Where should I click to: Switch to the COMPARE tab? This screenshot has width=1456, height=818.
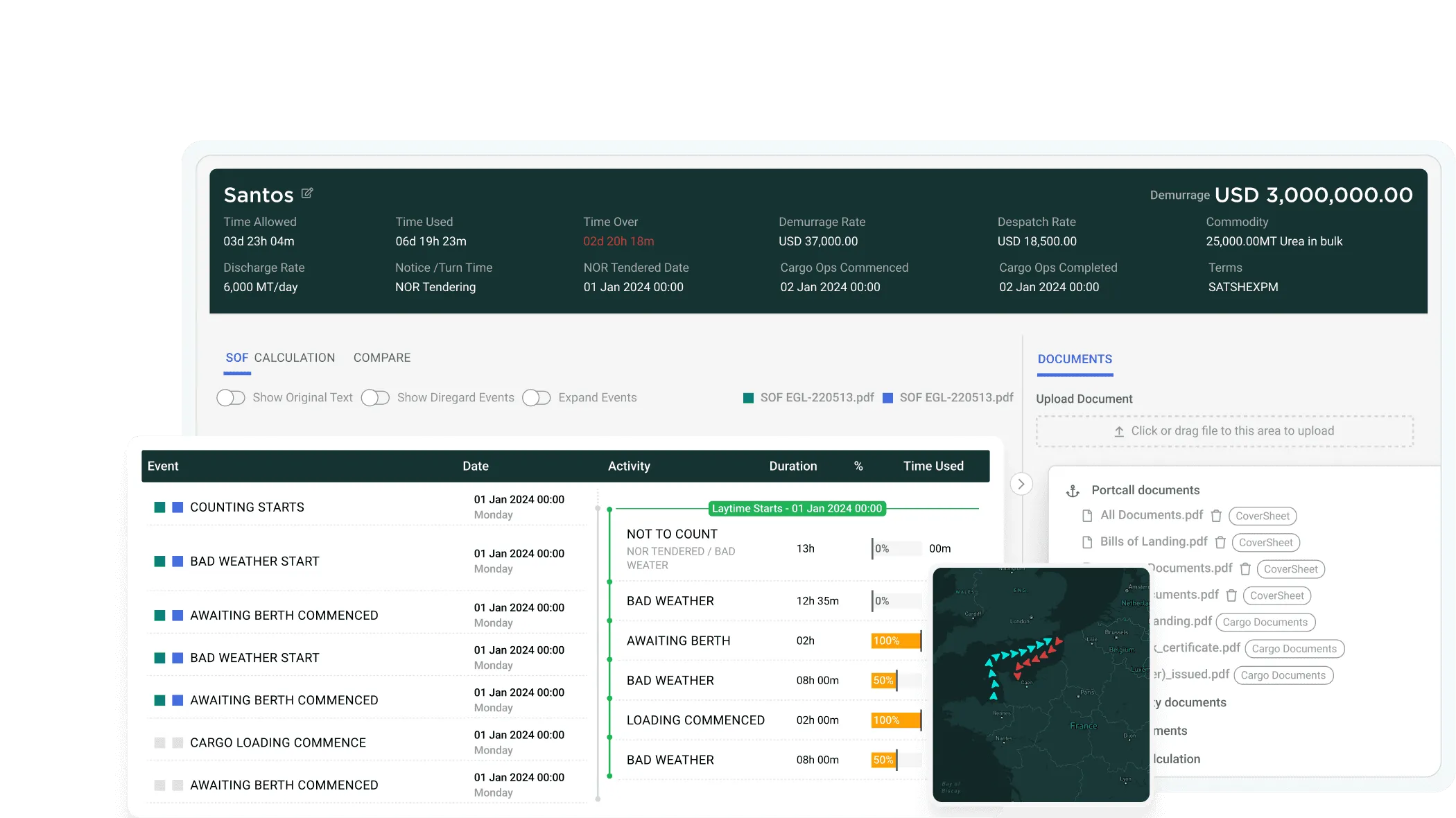[x=381, y=358]
